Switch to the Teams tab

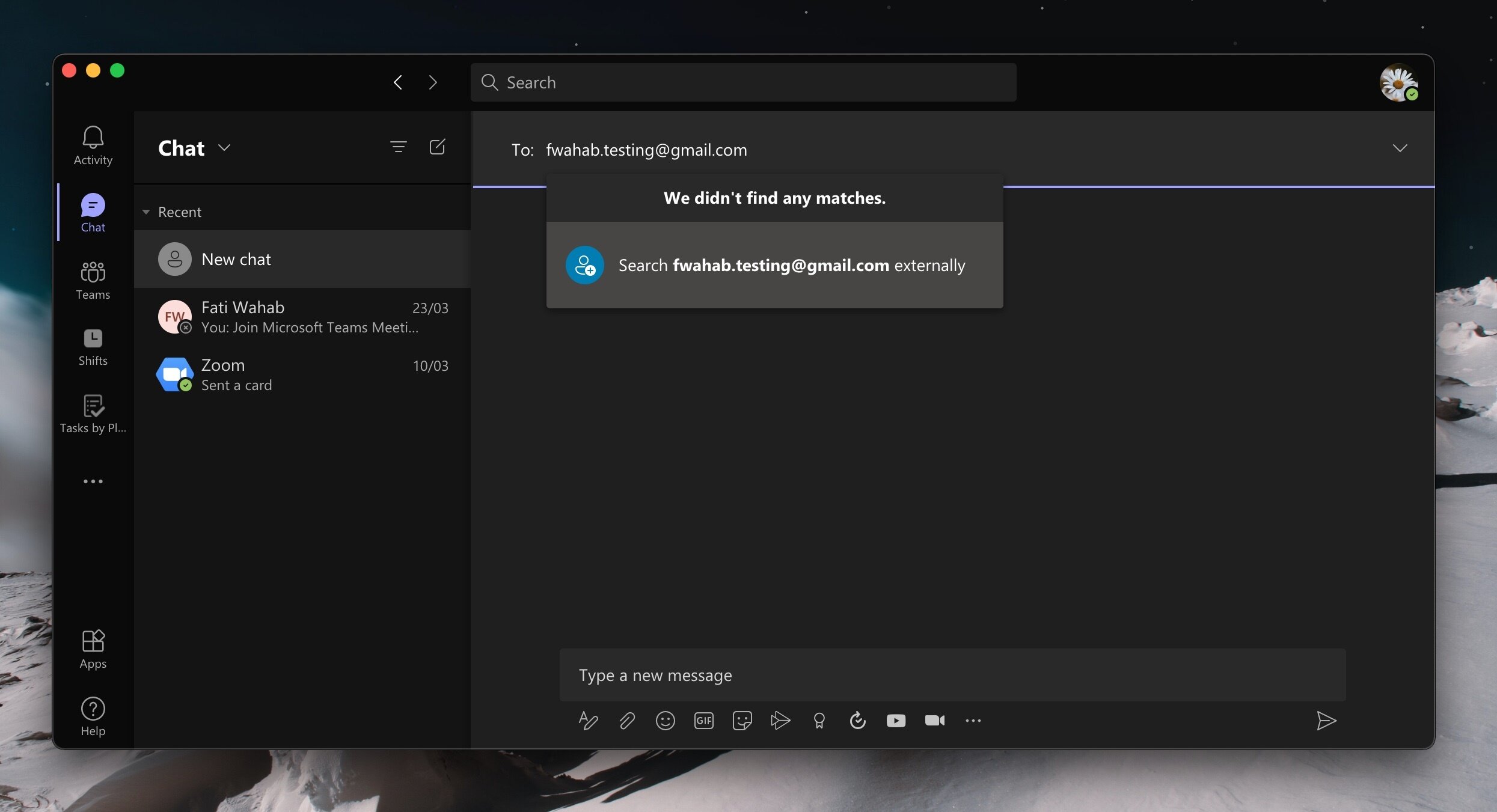coord(93,280)
